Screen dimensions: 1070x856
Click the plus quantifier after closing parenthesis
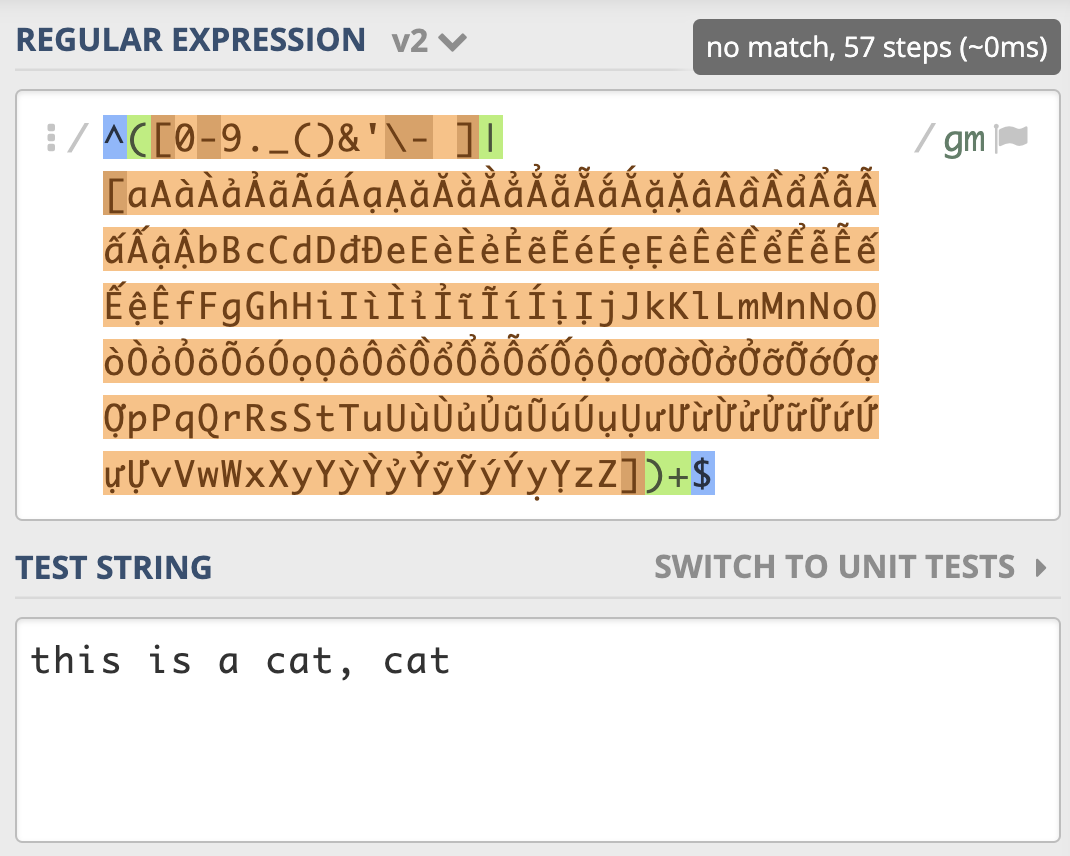[678, 474]
